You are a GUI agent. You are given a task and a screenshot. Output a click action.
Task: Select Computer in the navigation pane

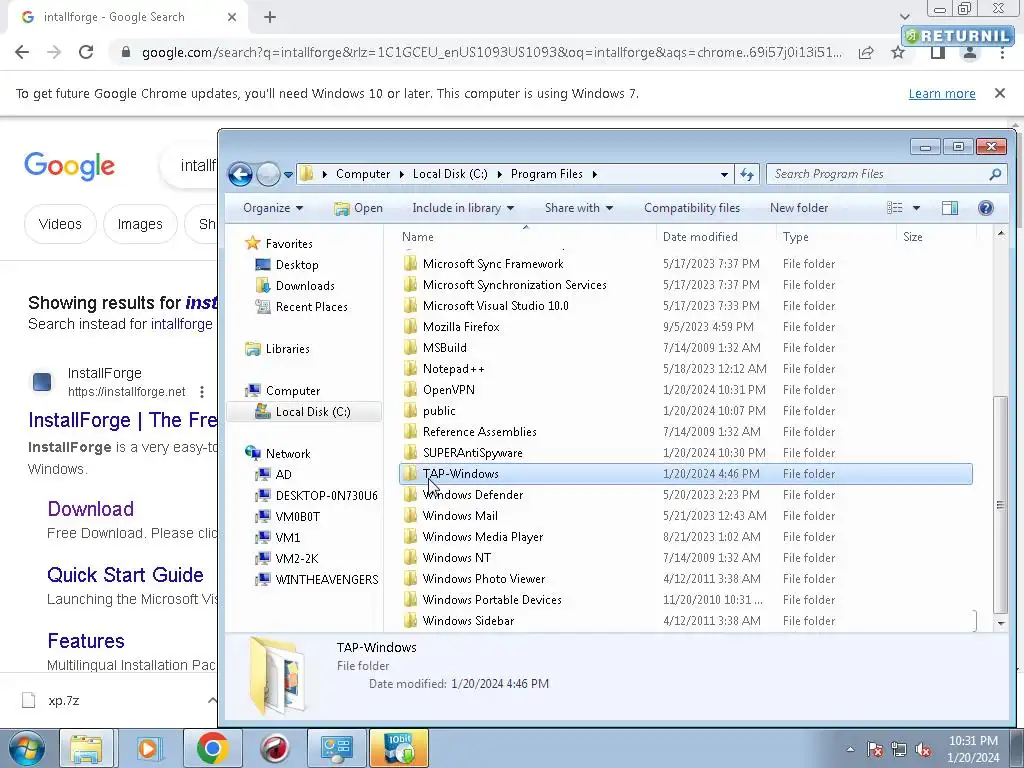(x=293, y=391)
